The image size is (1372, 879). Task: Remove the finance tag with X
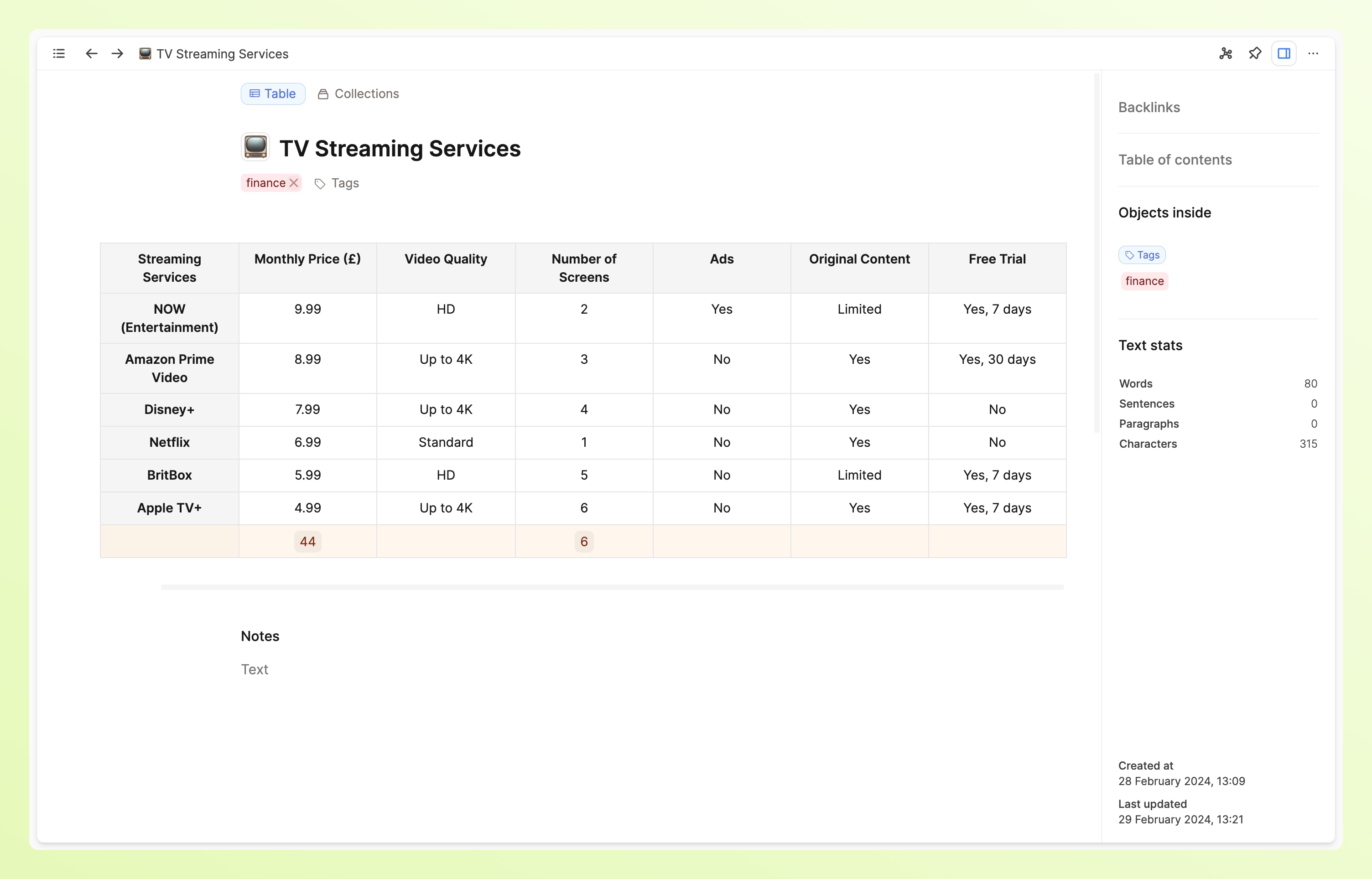point(294,183)
